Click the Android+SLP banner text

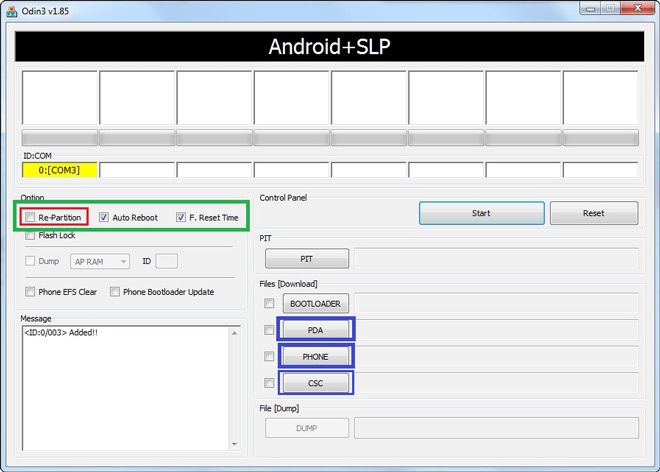[x=330, y=46]
